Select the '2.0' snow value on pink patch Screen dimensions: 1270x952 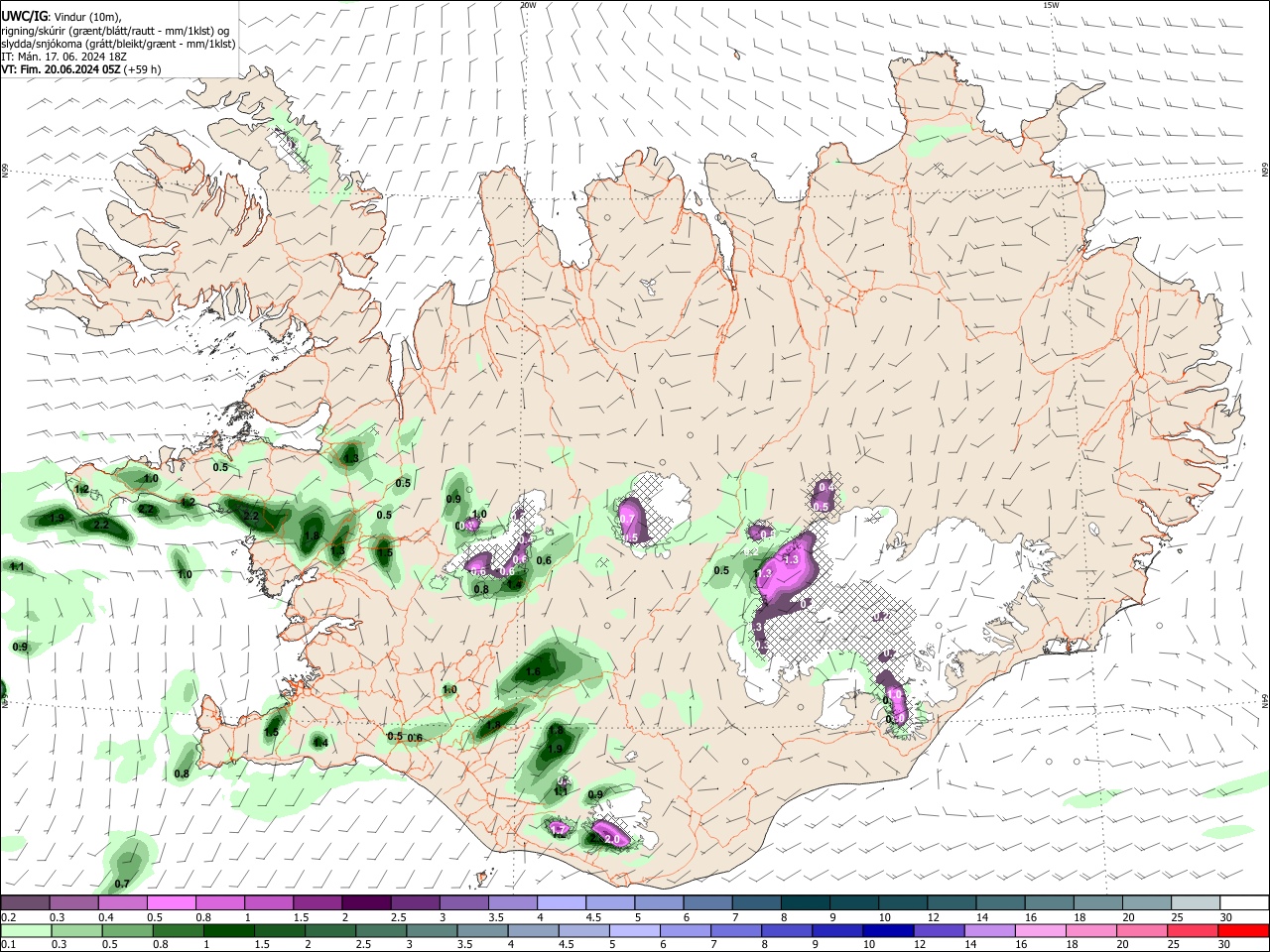point(611,840)
